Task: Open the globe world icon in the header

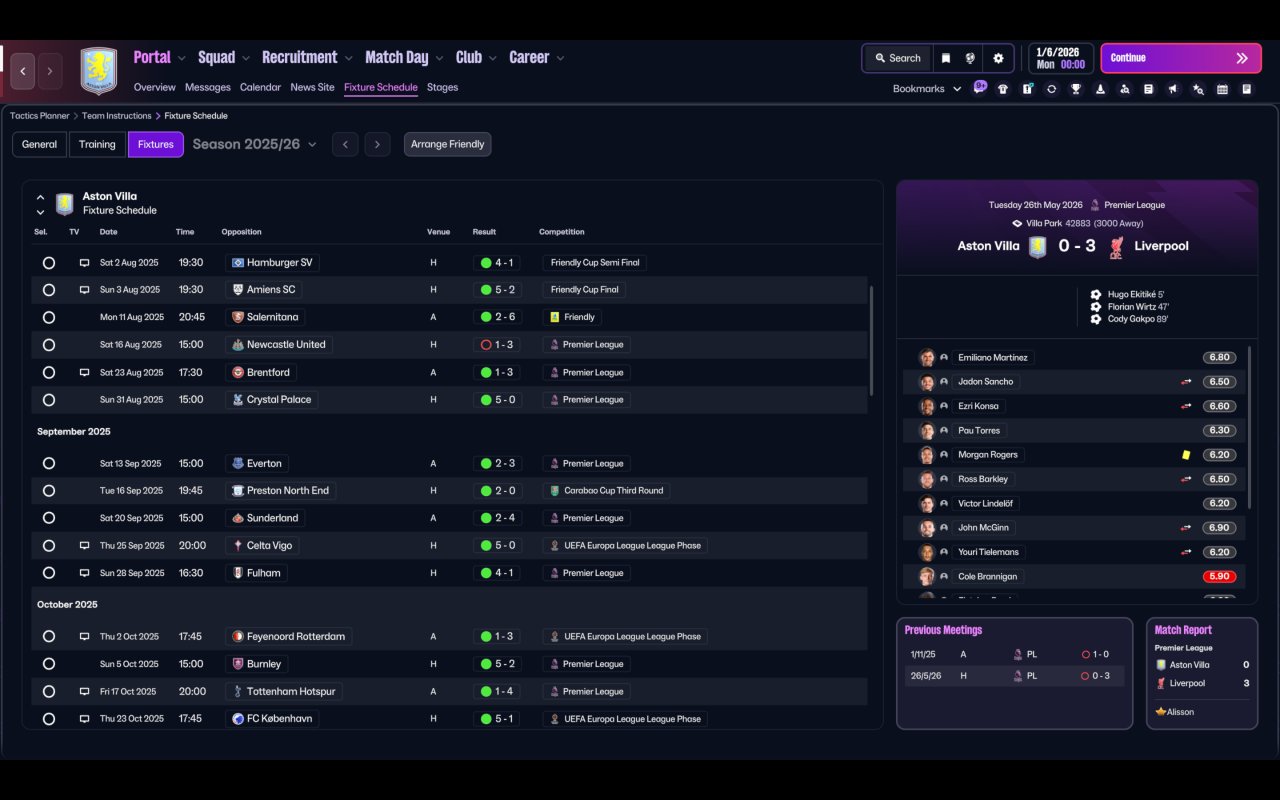Action: (970, 58)
